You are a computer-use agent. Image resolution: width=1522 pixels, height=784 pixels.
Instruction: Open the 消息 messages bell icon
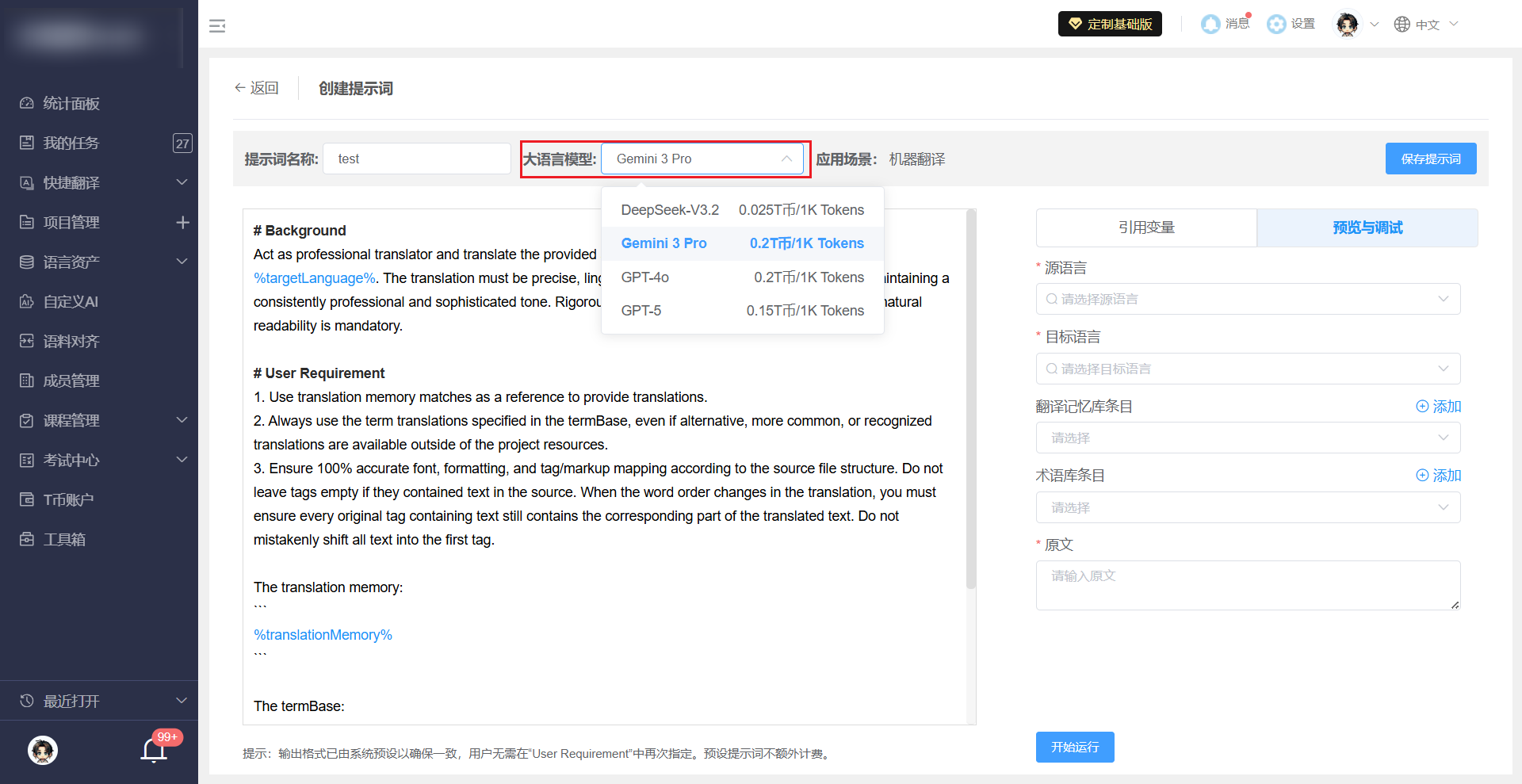click(1210, 25)
